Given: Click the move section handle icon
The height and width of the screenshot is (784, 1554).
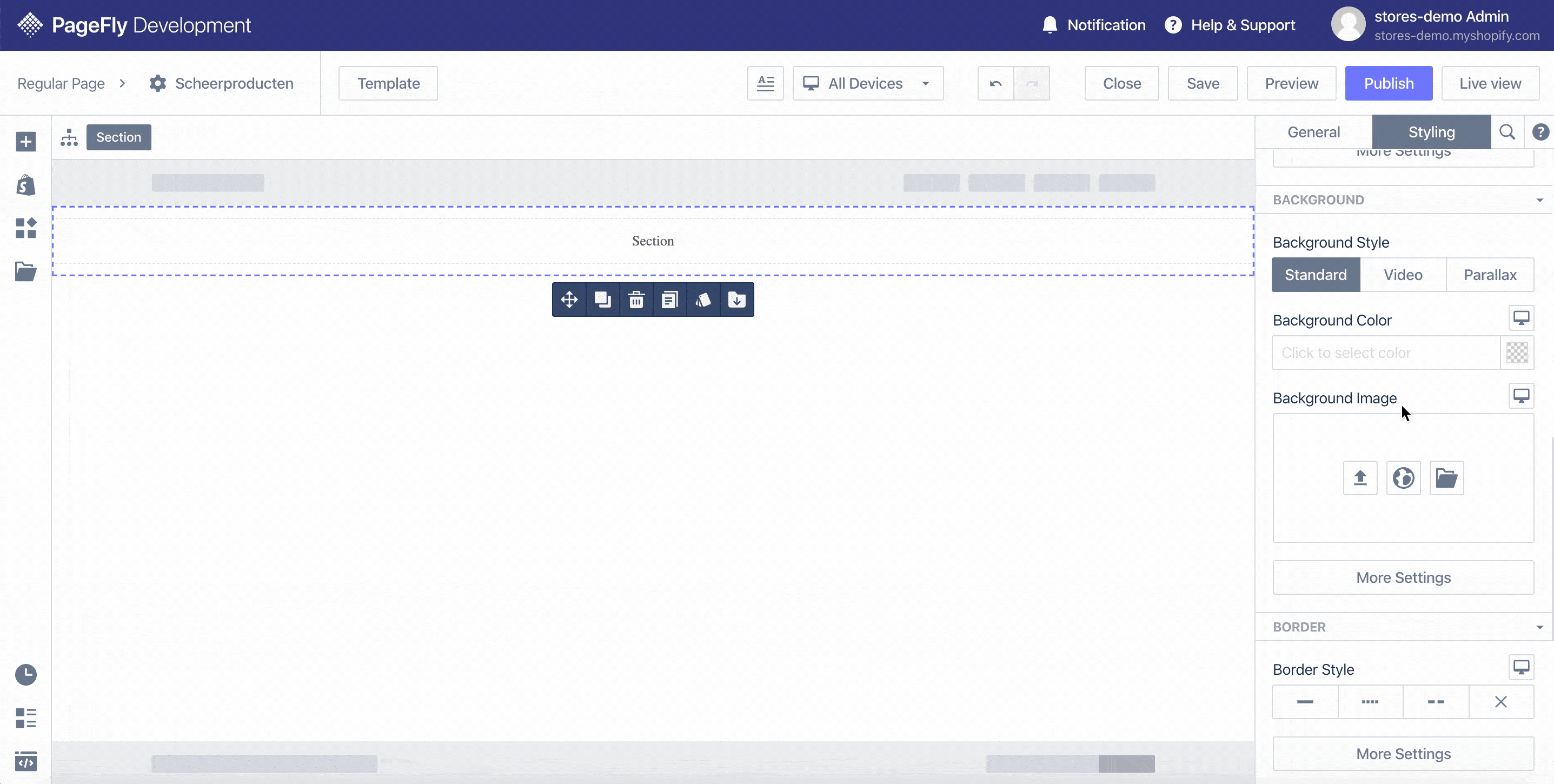Looking at the screenshot, I should tap(569, 300).
